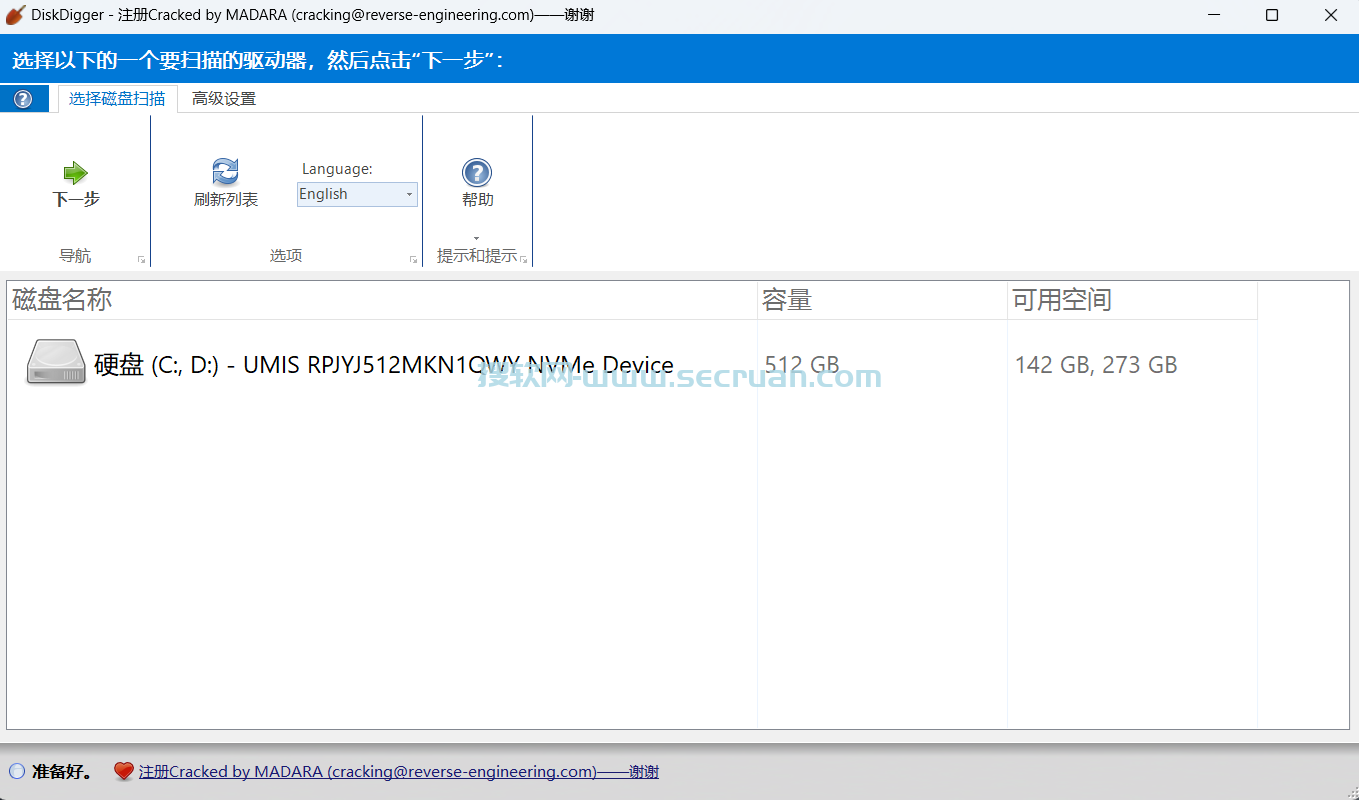Click the 磁盘名称 column header
This screenshot has width=1359, height=800.
tap(382, 300)
